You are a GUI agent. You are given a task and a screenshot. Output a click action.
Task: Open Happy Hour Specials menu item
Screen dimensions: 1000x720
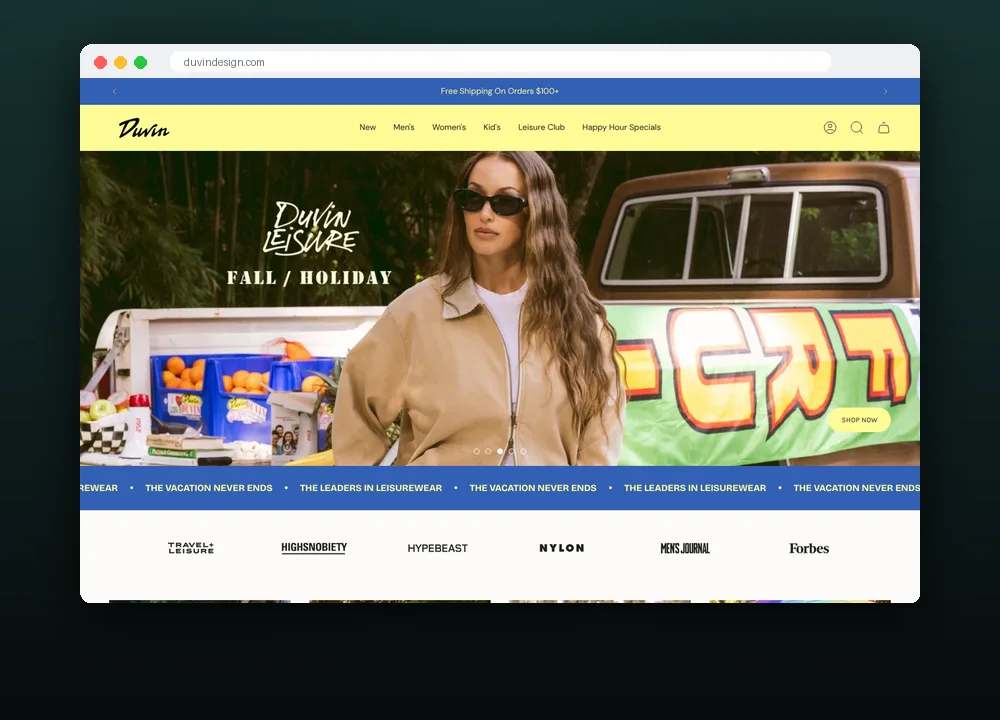621,127
